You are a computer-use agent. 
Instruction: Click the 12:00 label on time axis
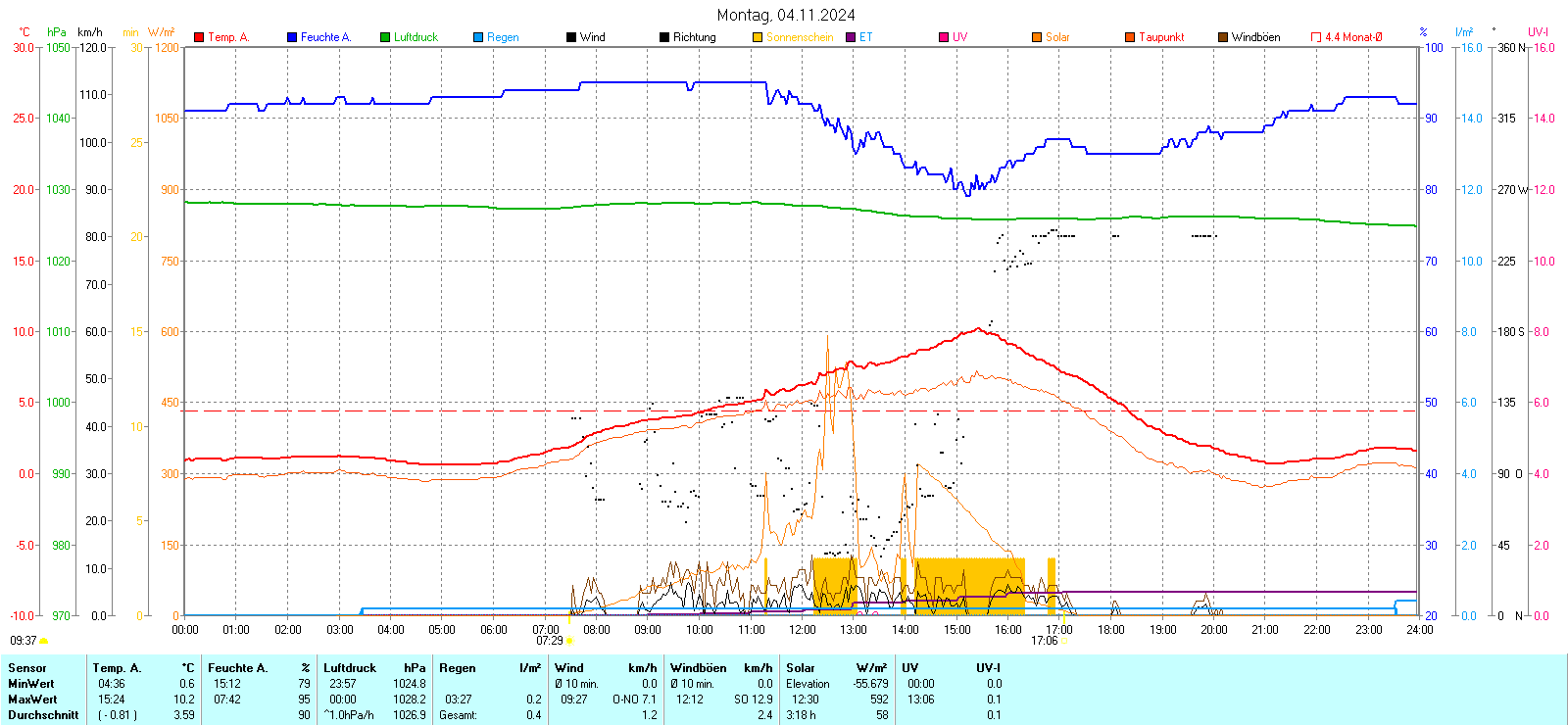point(802,629)
